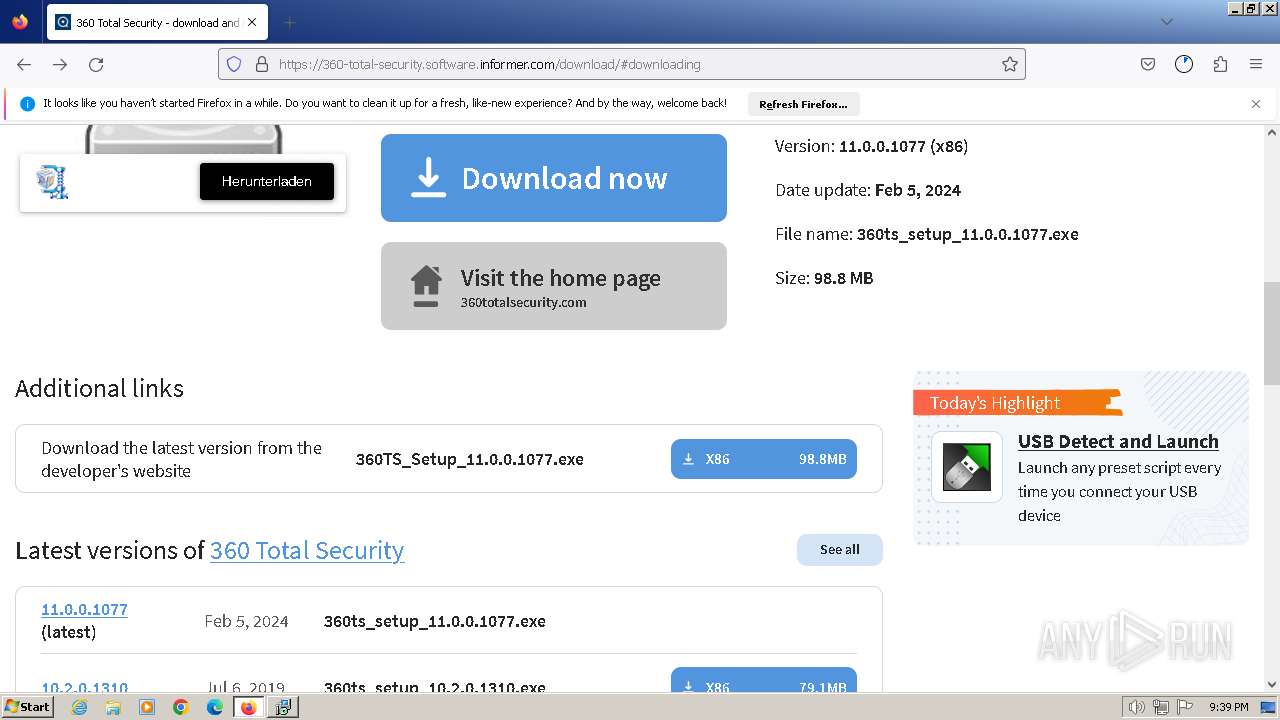Open the Extensions puzzle icon

pos(1220,64)
